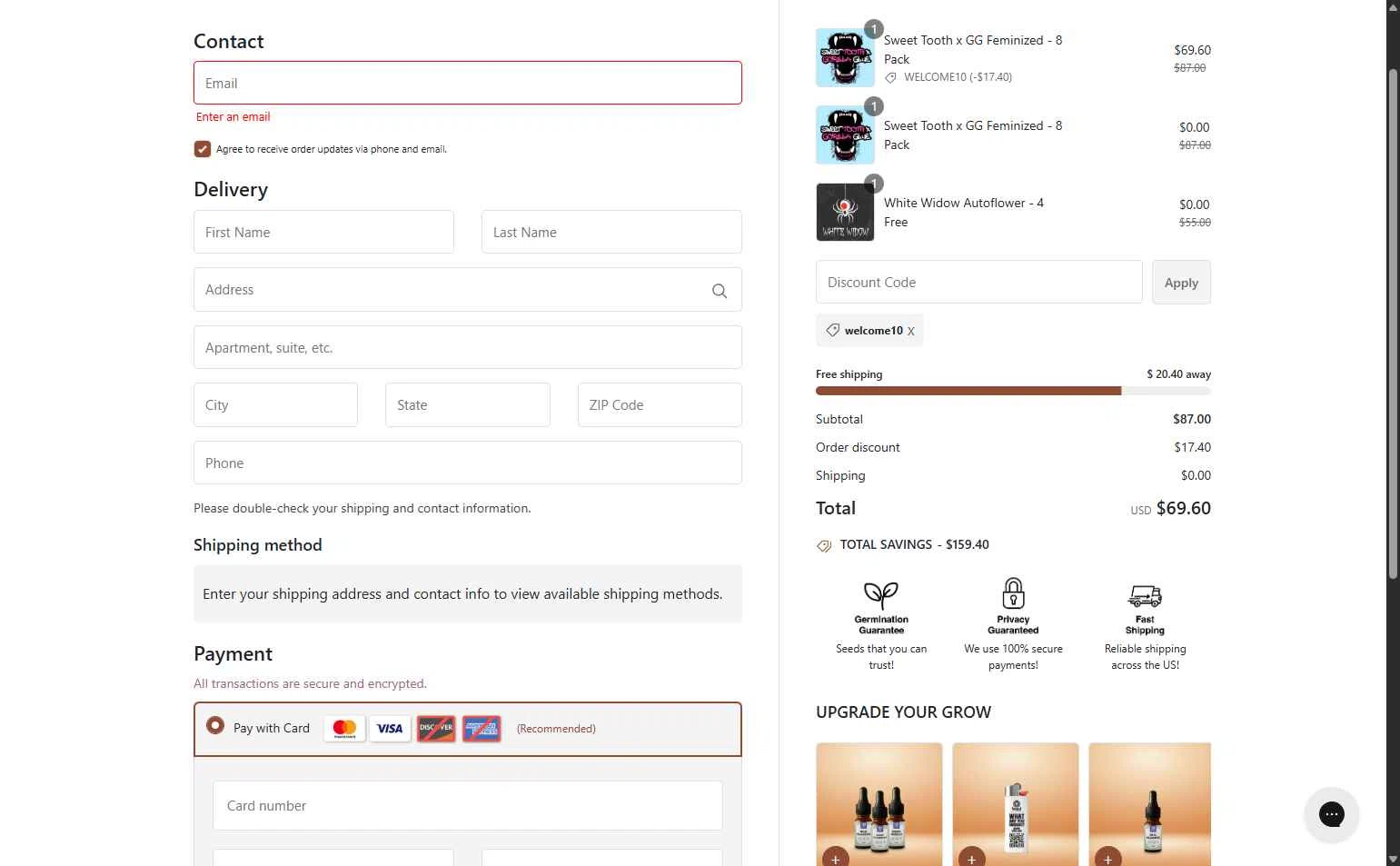Click the Germination Guarantee sprout icon
Viewport: 1400px width, 866px height.
pyautogui.click(x=881, y=595)
